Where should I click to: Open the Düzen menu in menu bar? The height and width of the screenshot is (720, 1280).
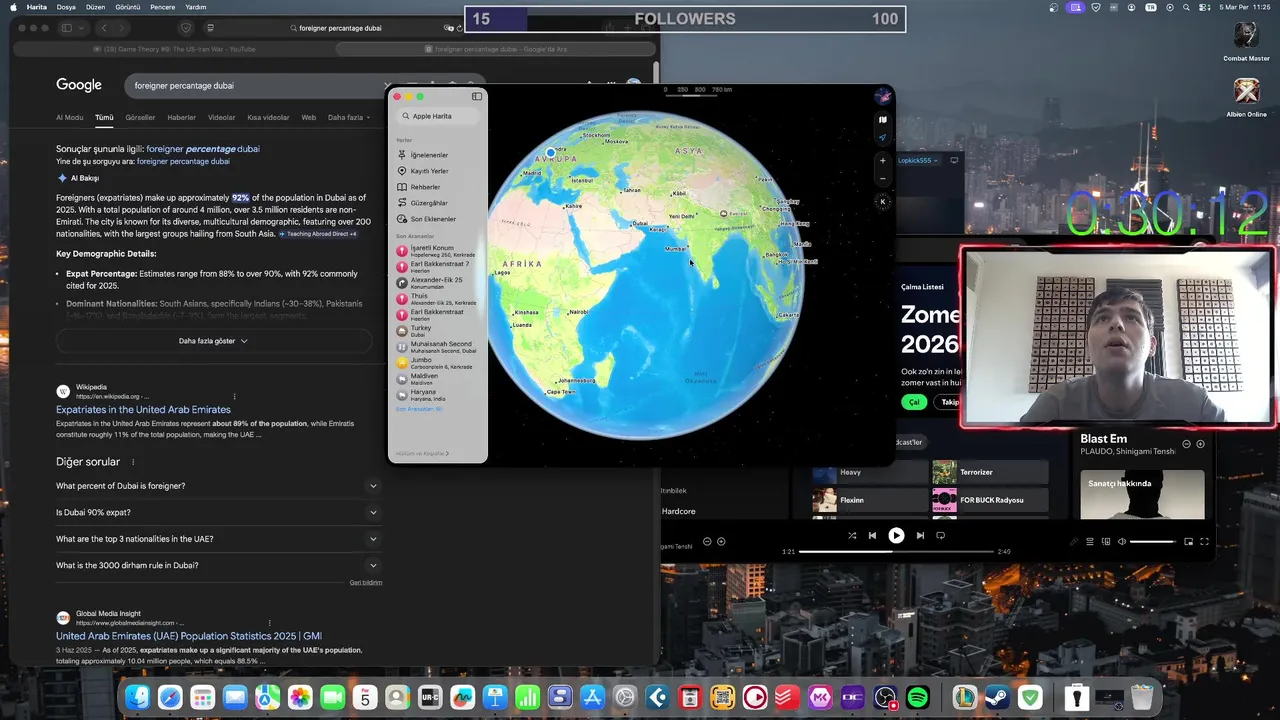(95, 7)
